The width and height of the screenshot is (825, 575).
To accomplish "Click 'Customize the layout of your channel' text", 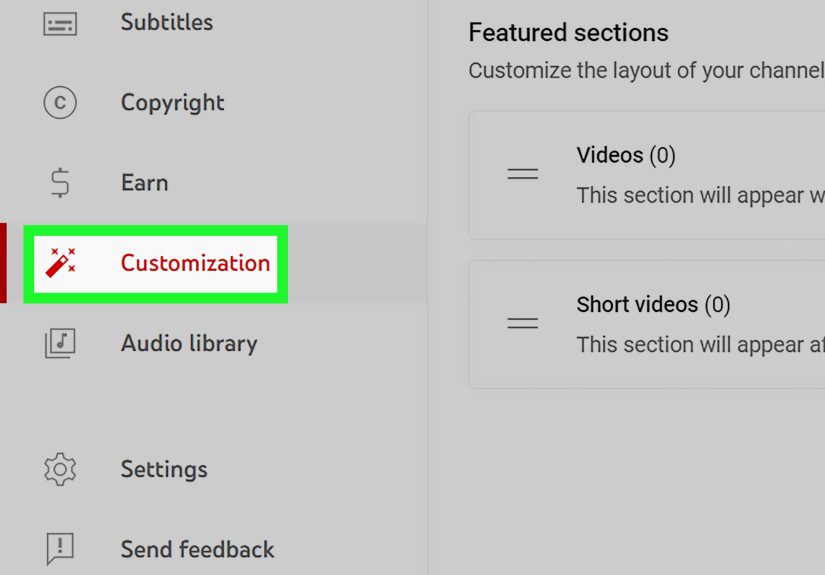I will coord(647,70).
